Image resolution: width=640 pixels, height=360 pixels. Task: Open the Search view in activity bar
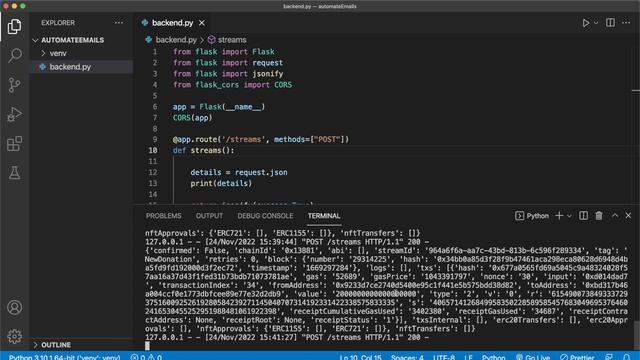click(14, 56)
